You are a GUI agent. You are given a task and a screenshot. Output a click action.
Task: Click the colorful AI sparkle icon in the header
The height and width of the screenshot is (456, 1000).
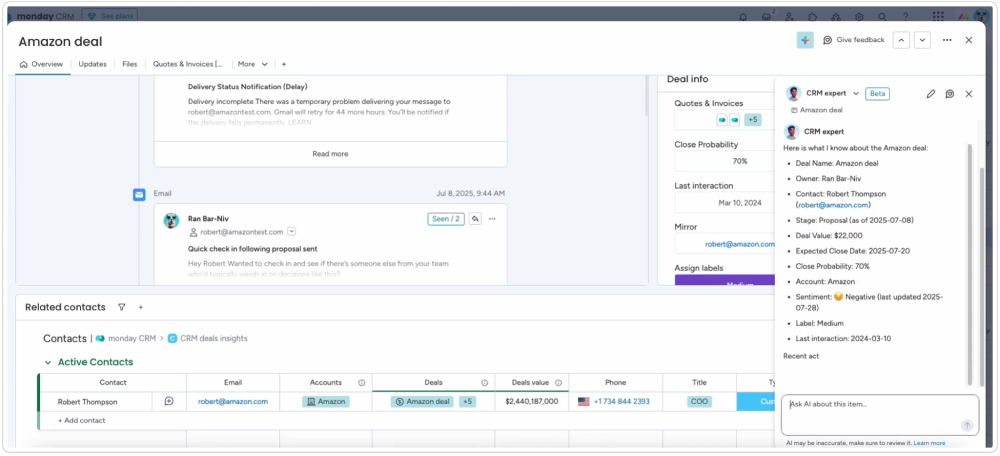pos(805,40)
